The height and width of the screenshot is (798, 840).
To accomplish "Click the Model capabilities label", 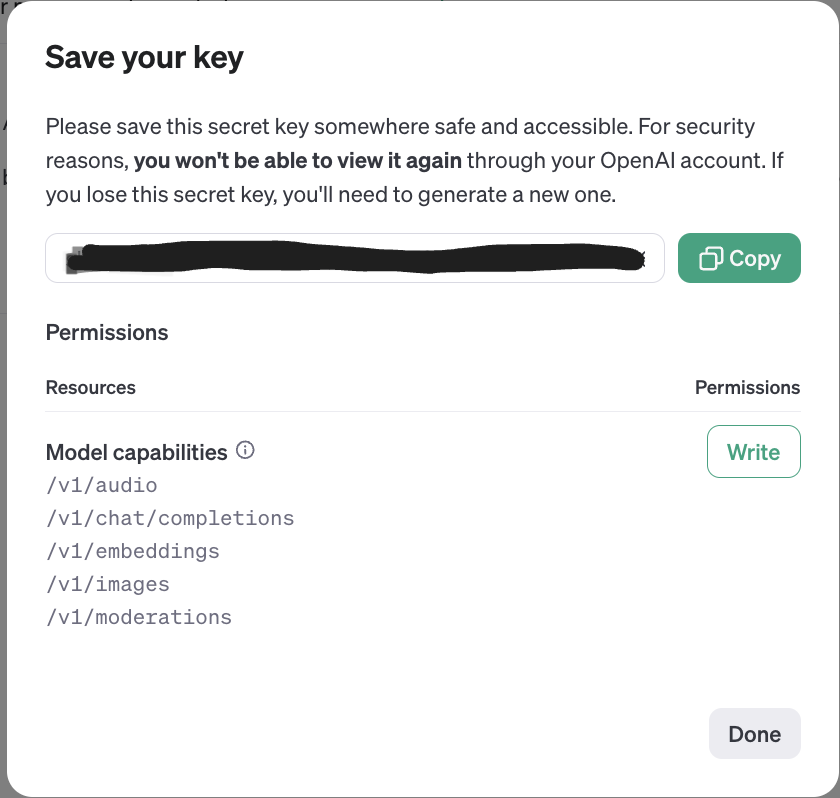I will pos(137,452).
